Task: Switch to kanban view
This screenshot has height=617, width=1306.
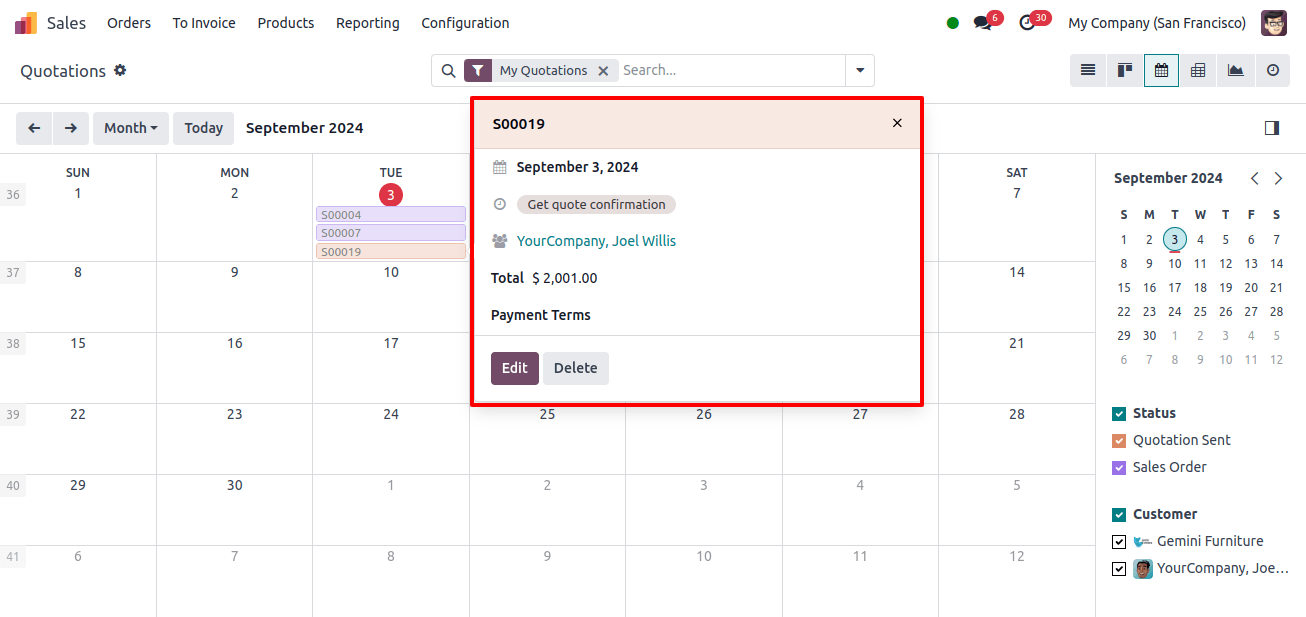Action: pos(1125,71)
